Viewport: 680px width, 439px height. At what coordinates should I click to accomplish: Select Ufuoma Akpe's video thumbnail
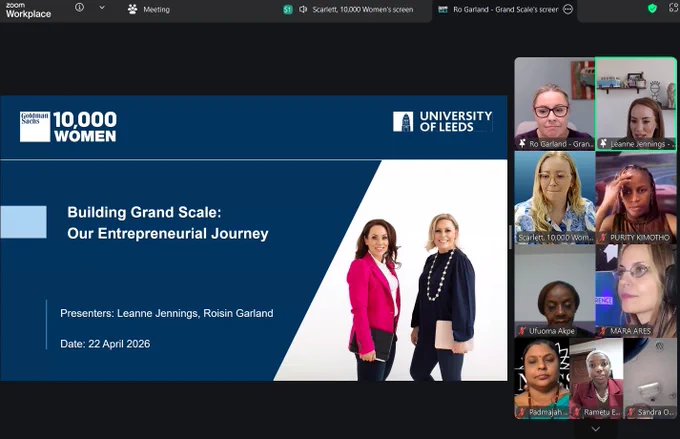point(554,291)
